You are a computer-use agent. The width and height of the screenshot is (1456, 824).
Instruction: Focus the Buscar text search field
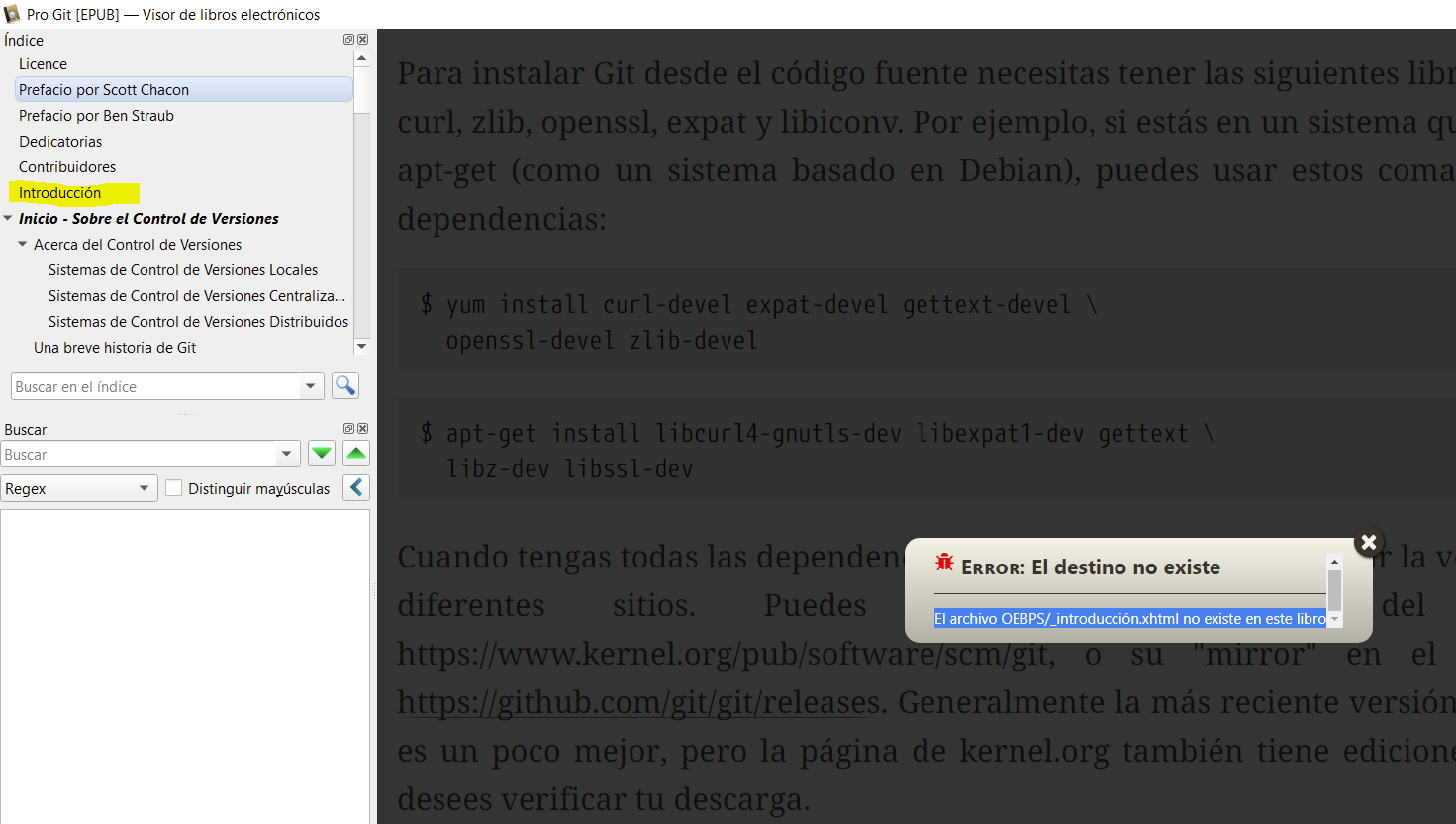(139, 455)
